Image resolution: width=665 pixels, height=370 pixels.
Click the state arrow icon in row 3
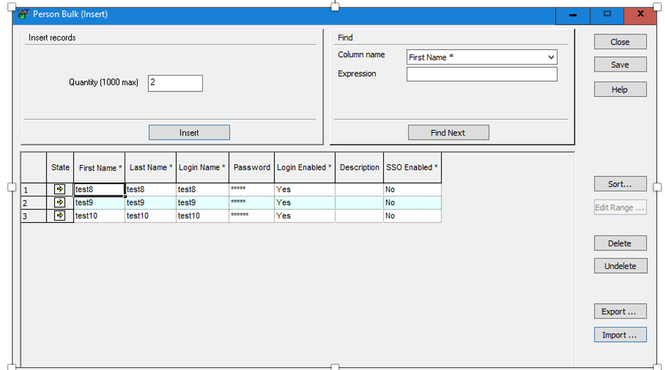click(59, 216)
